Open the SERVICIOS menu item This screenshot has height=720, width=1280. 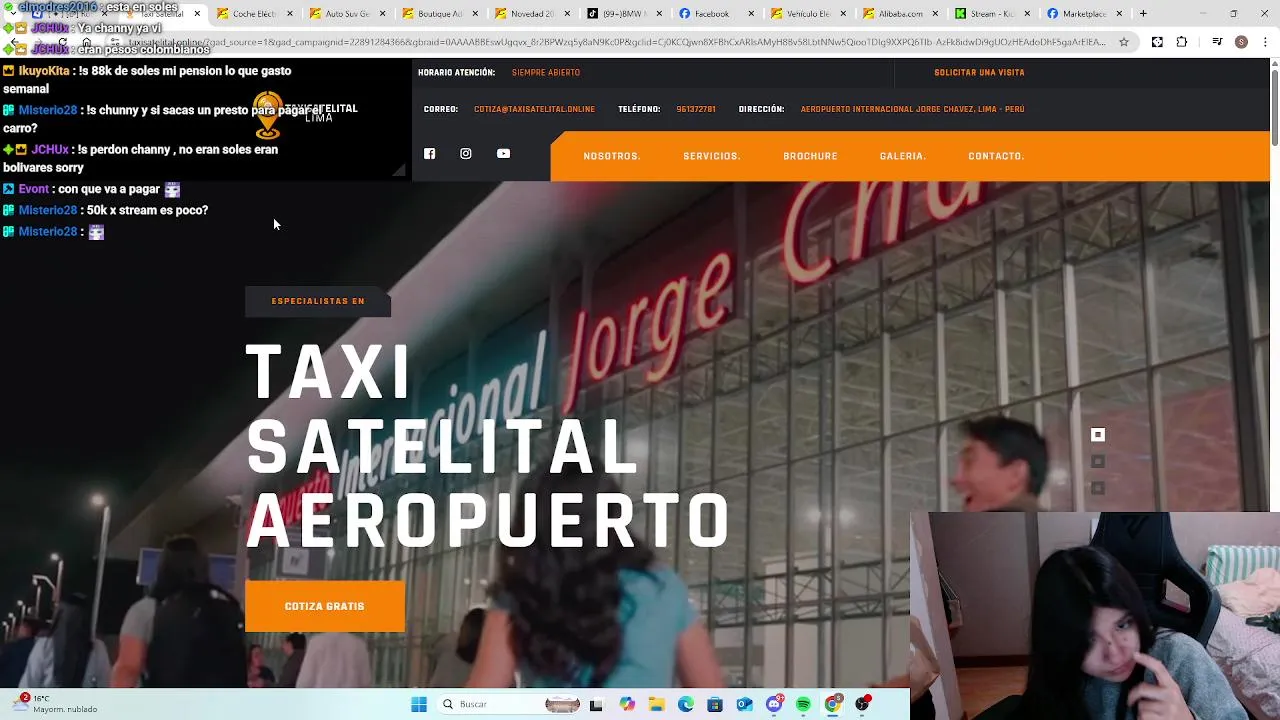click(712, 156)
